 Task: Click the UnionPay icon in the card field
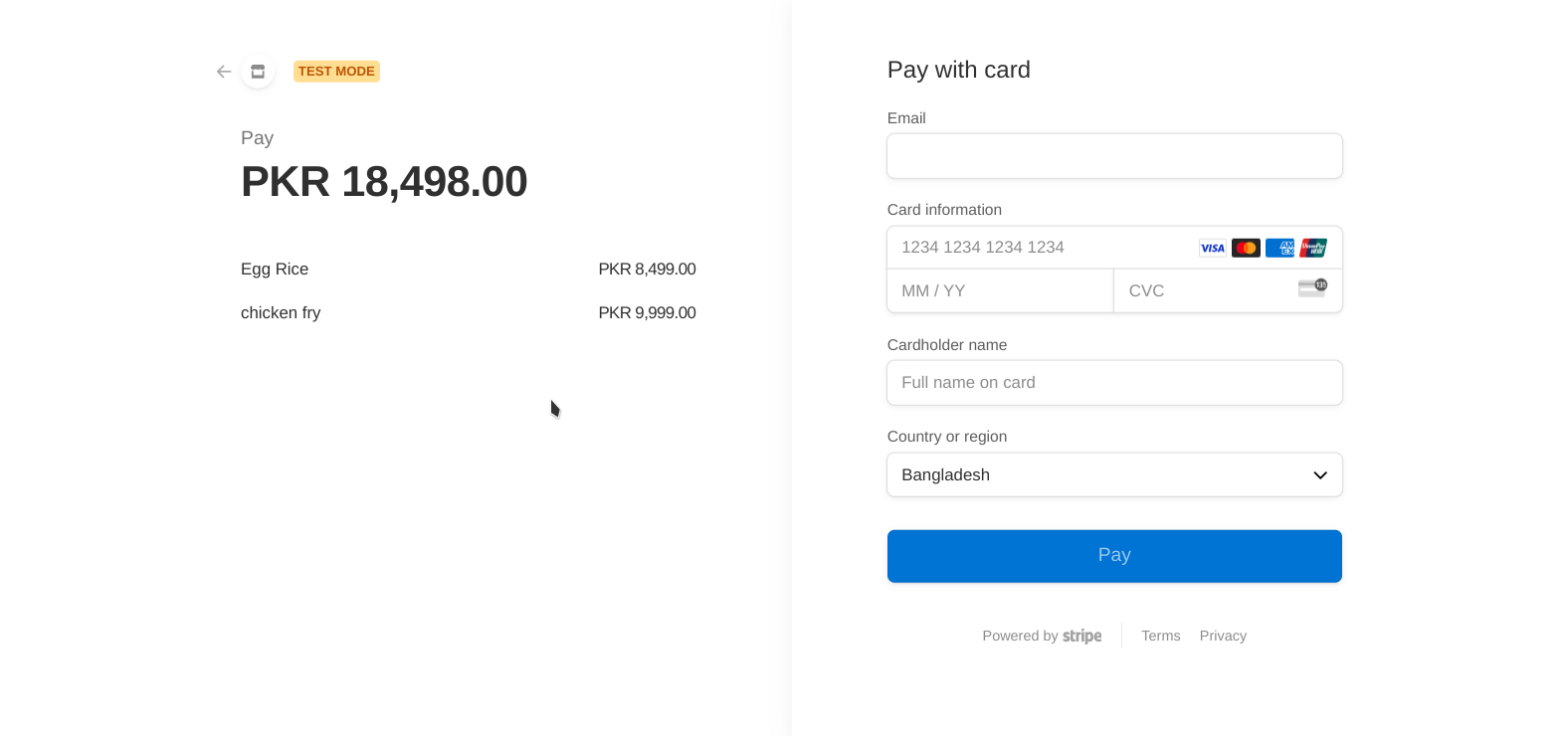[1312, 248]
